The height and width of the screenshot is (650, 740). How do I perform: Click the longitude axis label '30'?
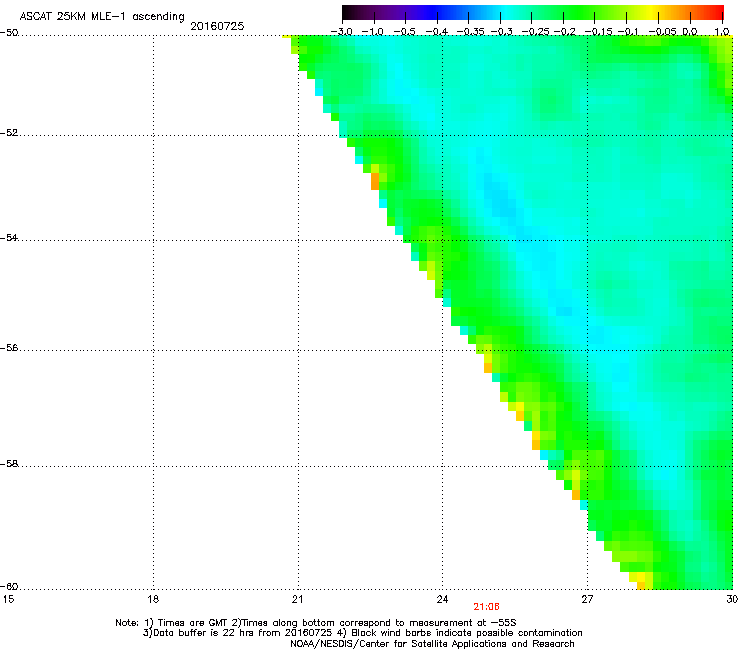click(x=732, y=599)
